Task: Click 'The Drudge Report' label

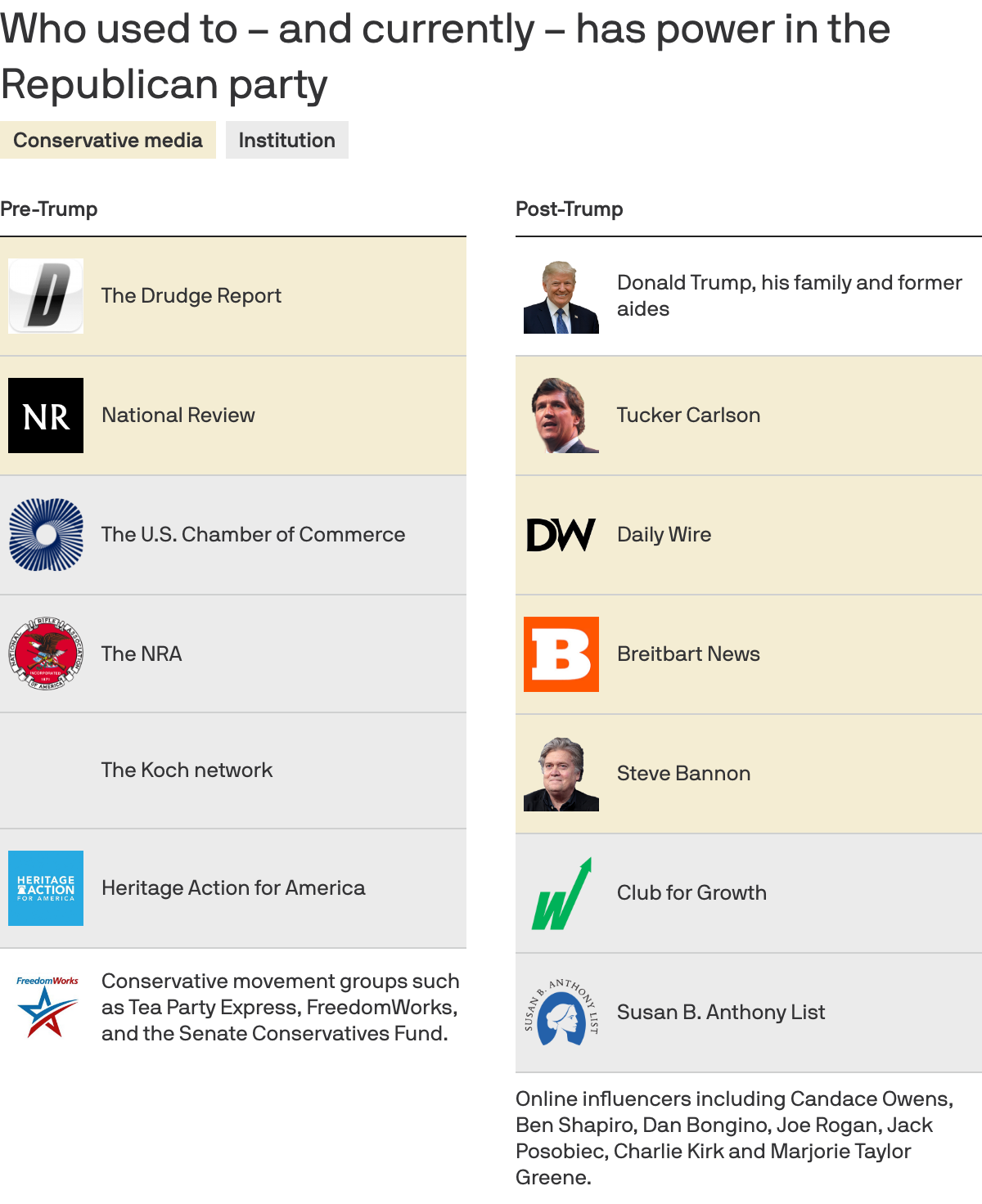Action: point(191,296)
